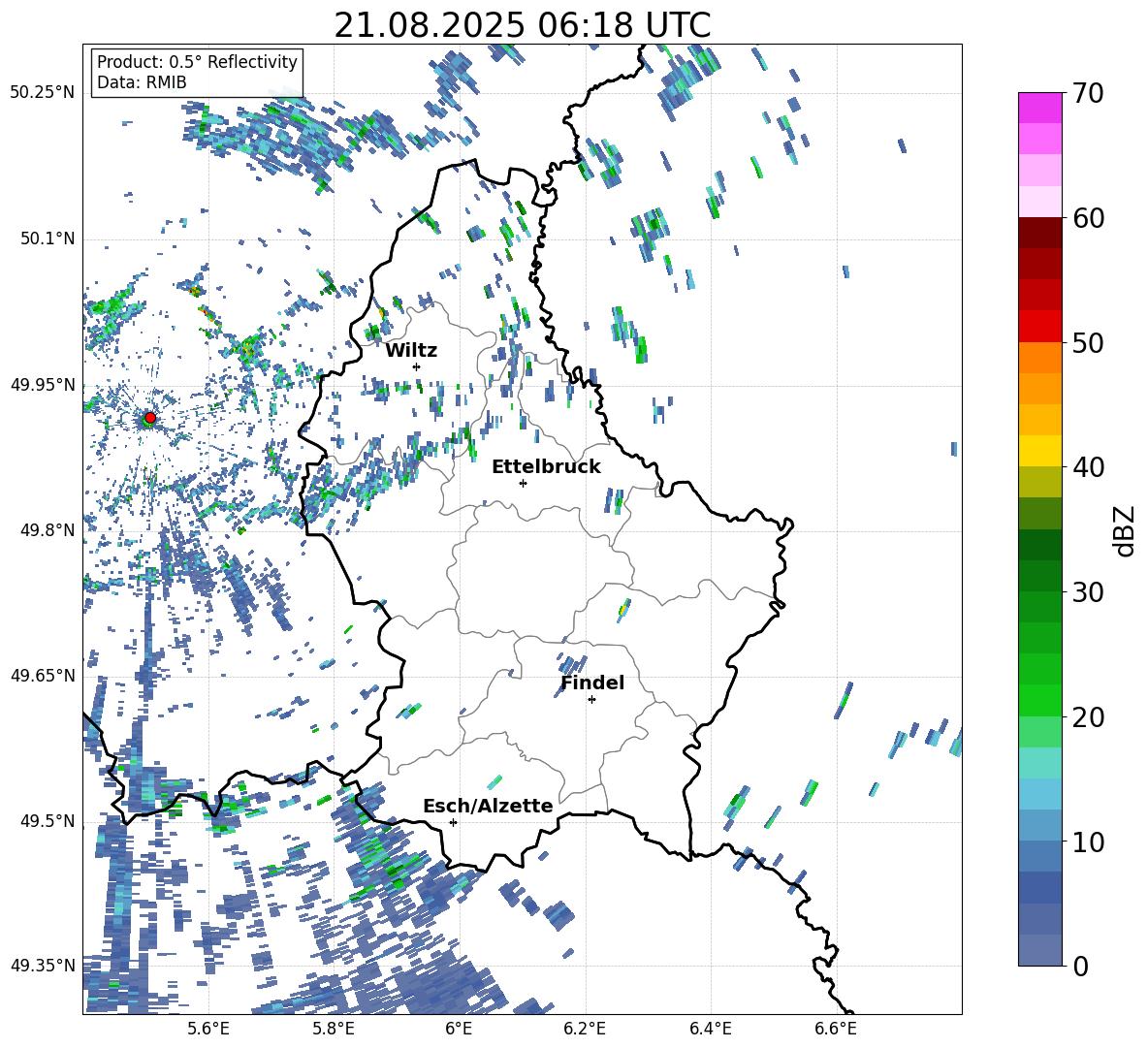Click the Product: 0.5° Reflectivity text
The image size is (1148, 1048).
(197, 61)
